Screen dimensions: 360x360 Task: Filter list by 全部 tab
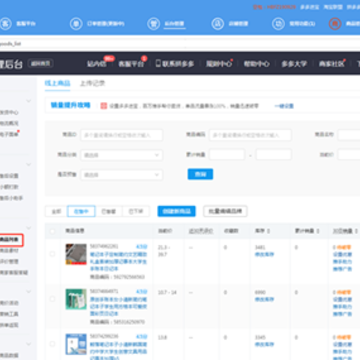[x=56, y=211]
